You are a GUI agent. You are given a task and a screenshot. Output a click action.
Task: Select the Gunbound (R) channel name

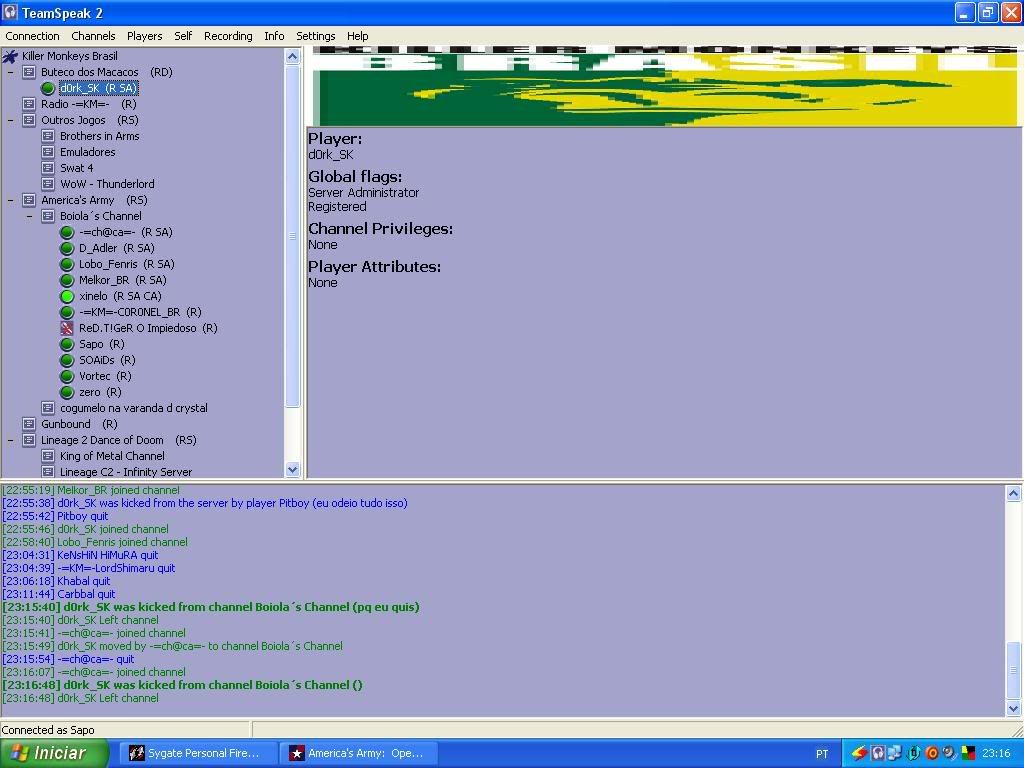[79, 424]
